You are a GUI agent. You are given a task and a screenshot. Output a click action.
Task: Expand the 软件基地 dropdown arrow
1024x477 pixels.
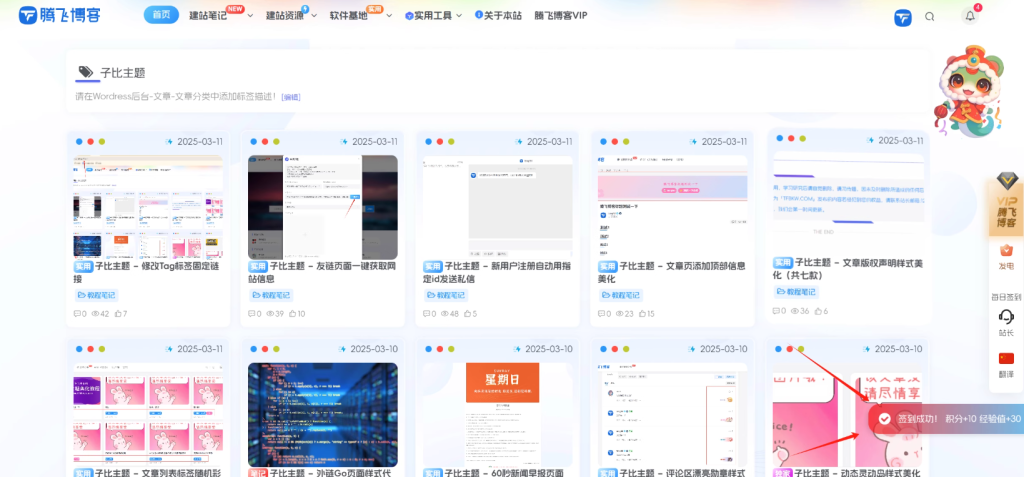tap(389, 16)
